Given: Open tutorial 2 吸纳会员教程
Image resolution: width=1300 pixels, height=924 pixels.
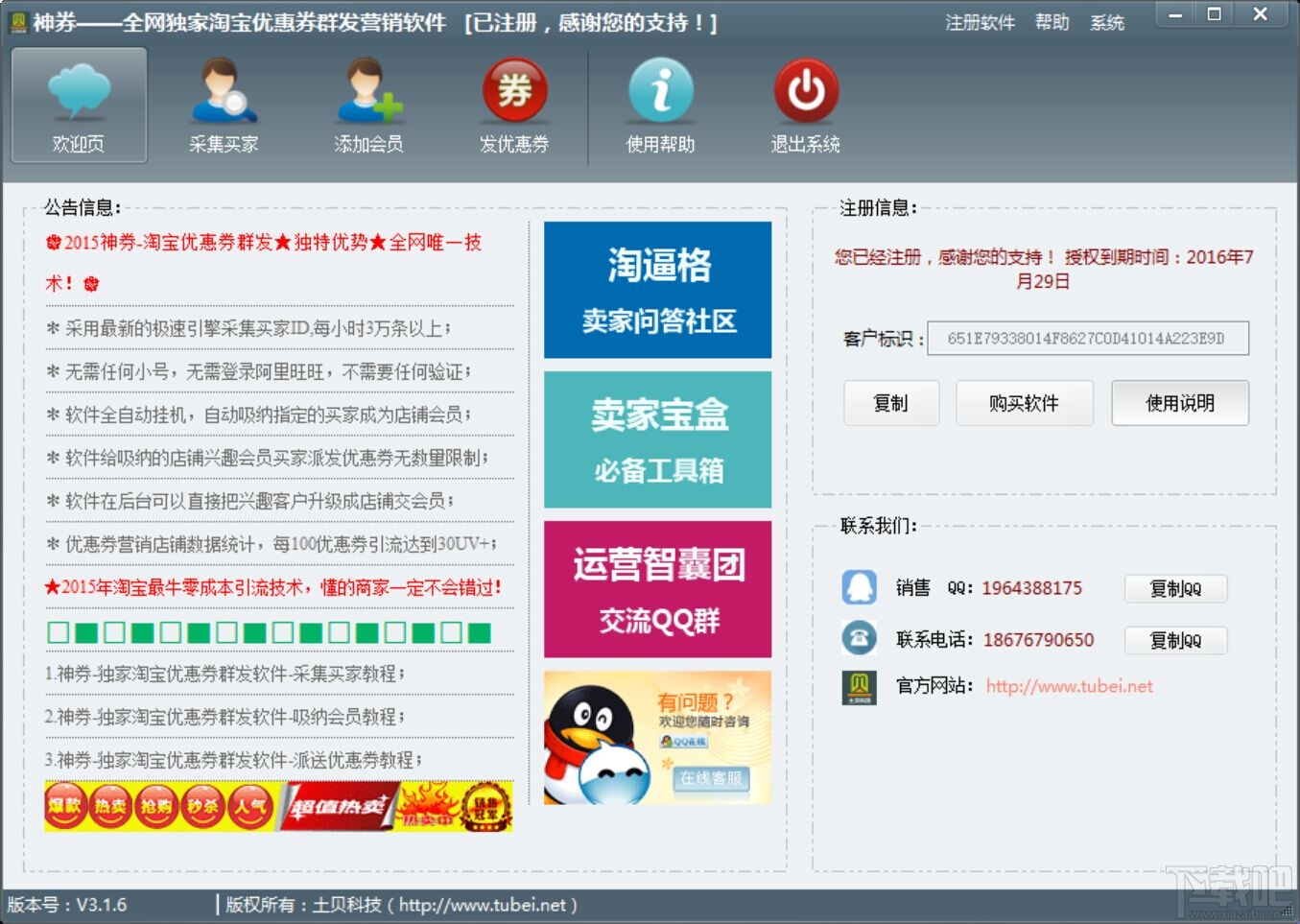Looking at the screenshot, I should (x=225, y=717).
